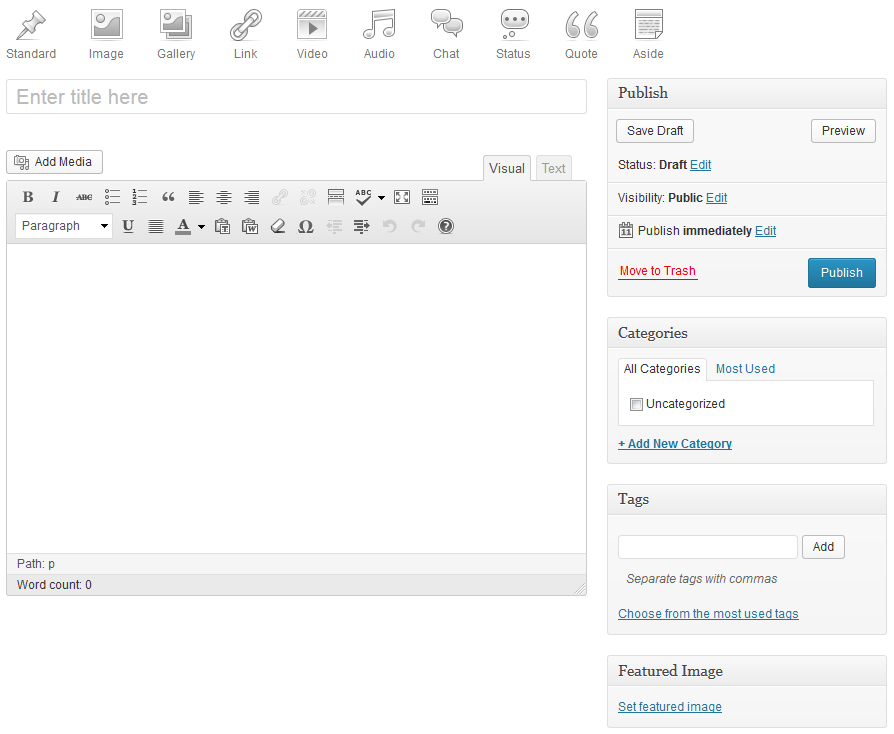The image size is (894, 734).
Task: Click the blue Publish button
Action: pyautogui.click(x=841, y=272)
